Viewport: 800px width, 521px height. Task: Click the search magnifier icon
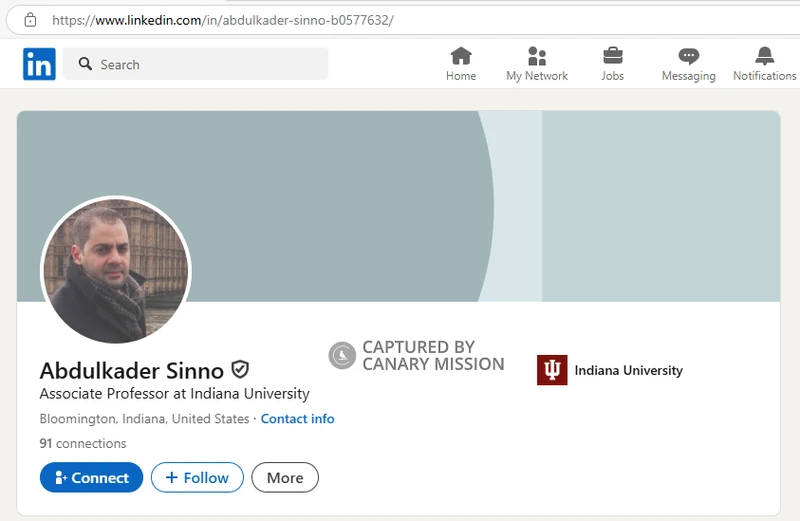pyautogui.click(x=85, y=64)
